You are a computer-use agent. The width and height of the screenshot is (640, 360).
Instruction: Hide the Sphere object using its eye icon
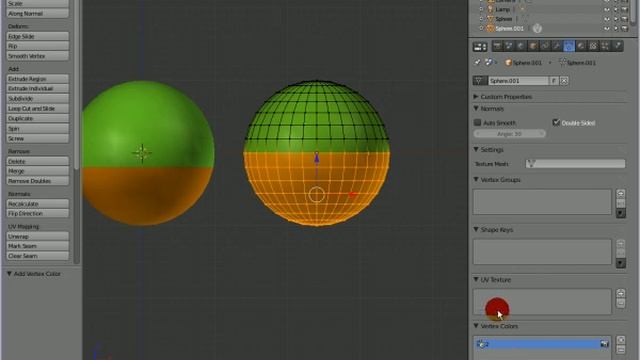607,19
